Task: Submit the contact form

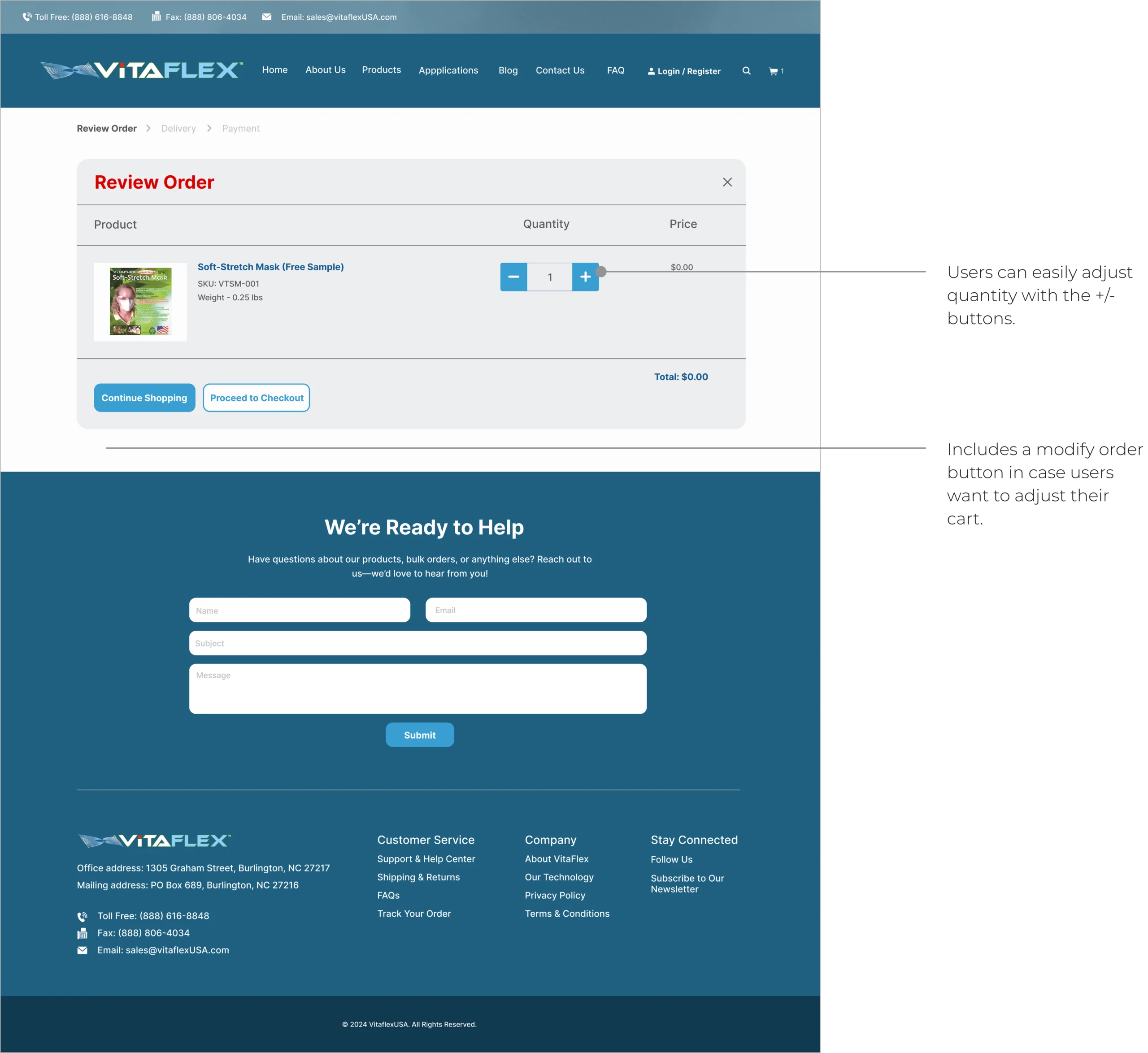Action: pos(420,735)
